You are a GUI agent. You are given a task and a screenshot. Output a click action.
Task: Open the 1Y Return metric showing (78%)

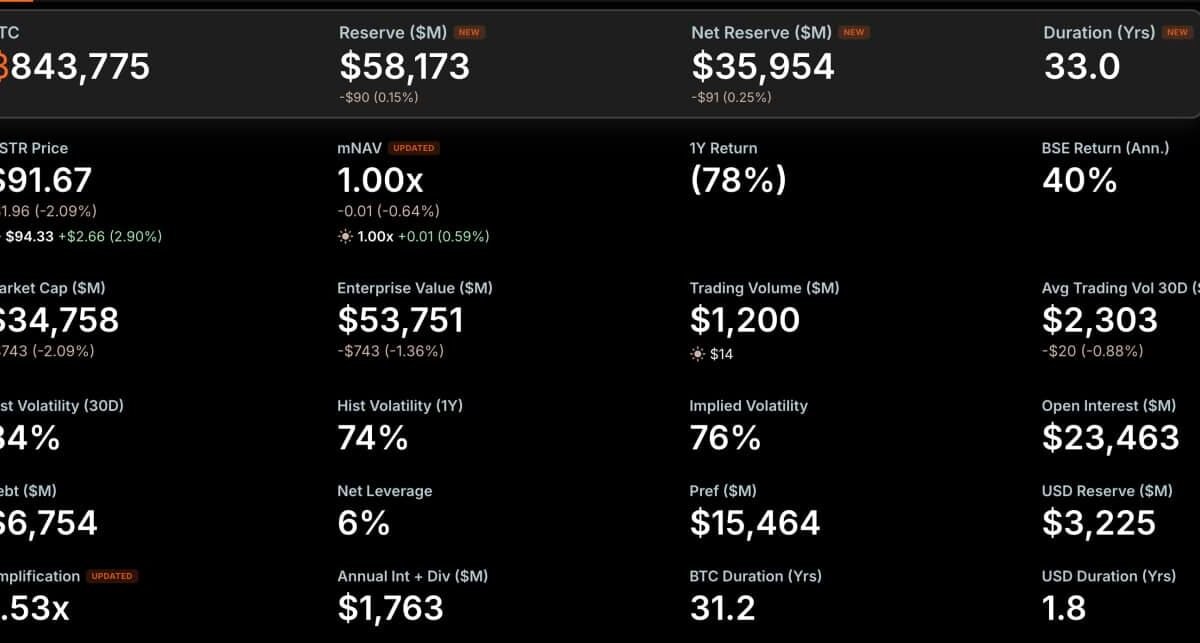coord(738,180)
